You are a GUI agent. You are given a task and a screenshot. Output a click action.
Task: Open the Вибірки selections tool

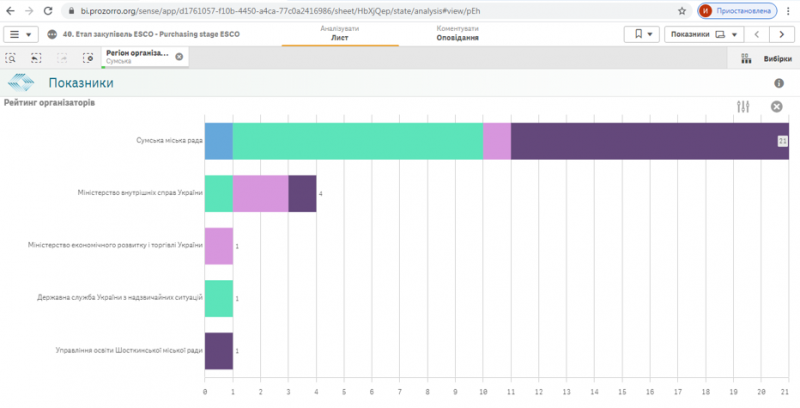[766, 59]
